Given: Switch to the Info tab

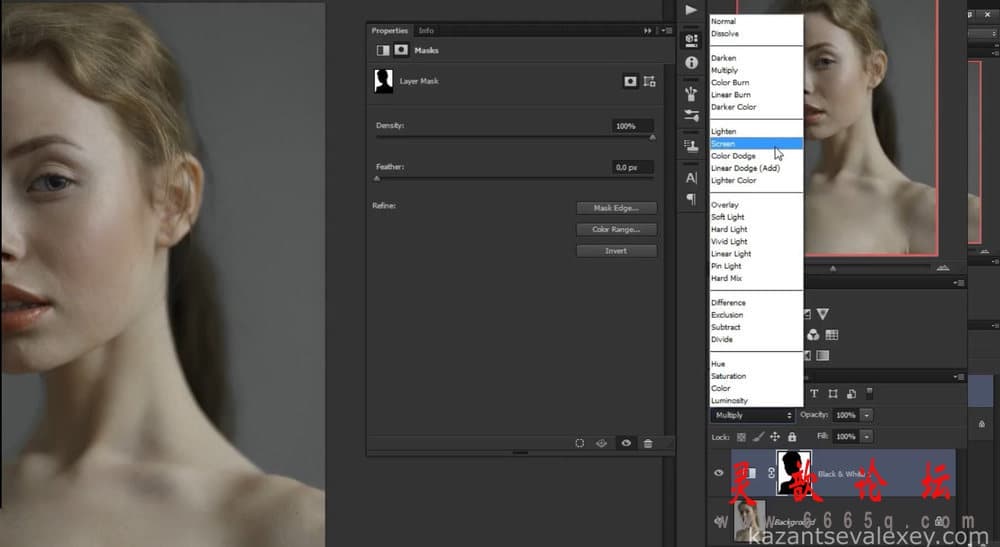Looking at the screenshot, I should (426, 31).
